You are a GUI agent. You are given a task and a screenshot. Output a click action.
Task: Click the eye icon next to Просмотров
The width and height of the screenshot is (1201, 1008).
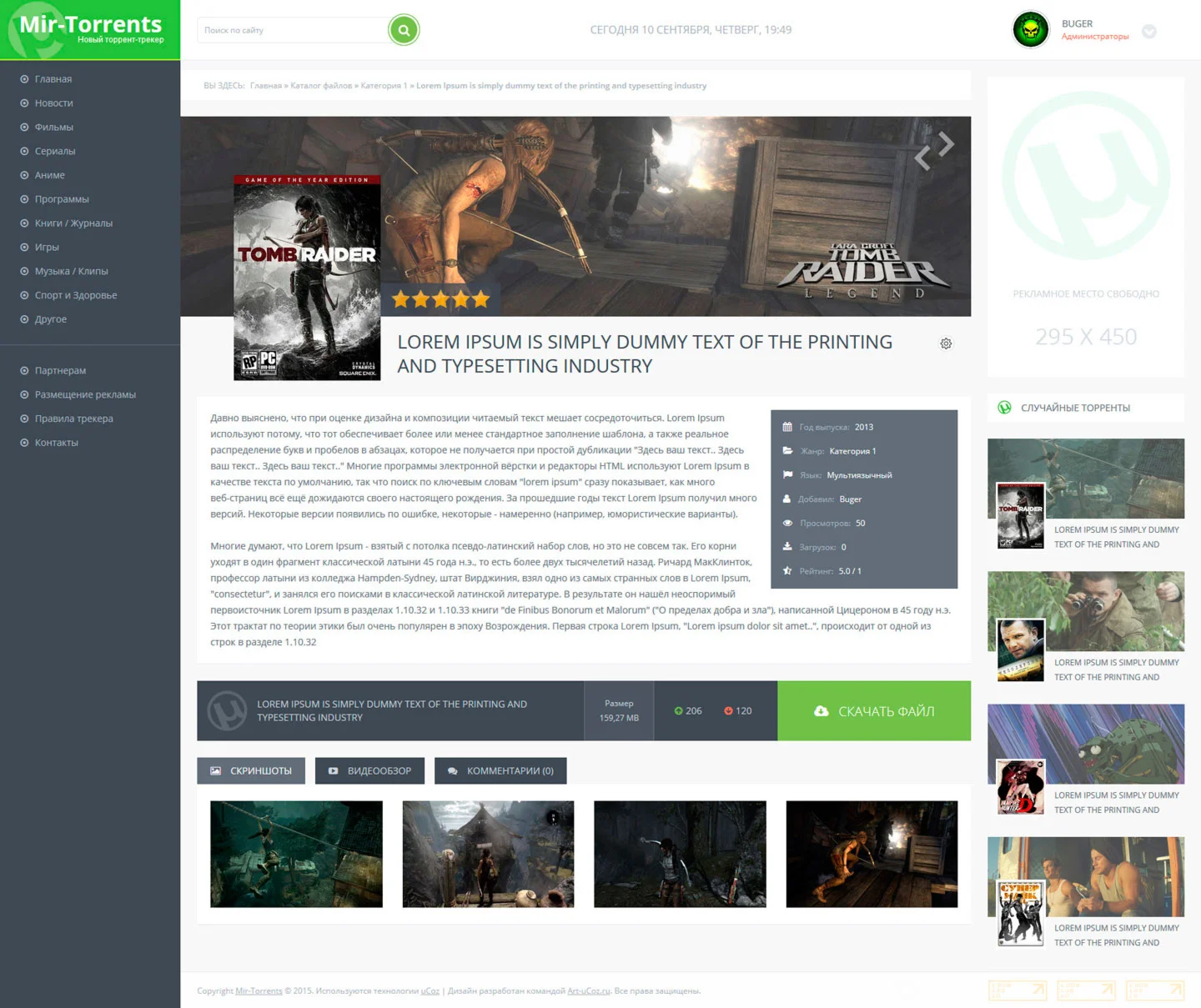(x=786, y=523)
